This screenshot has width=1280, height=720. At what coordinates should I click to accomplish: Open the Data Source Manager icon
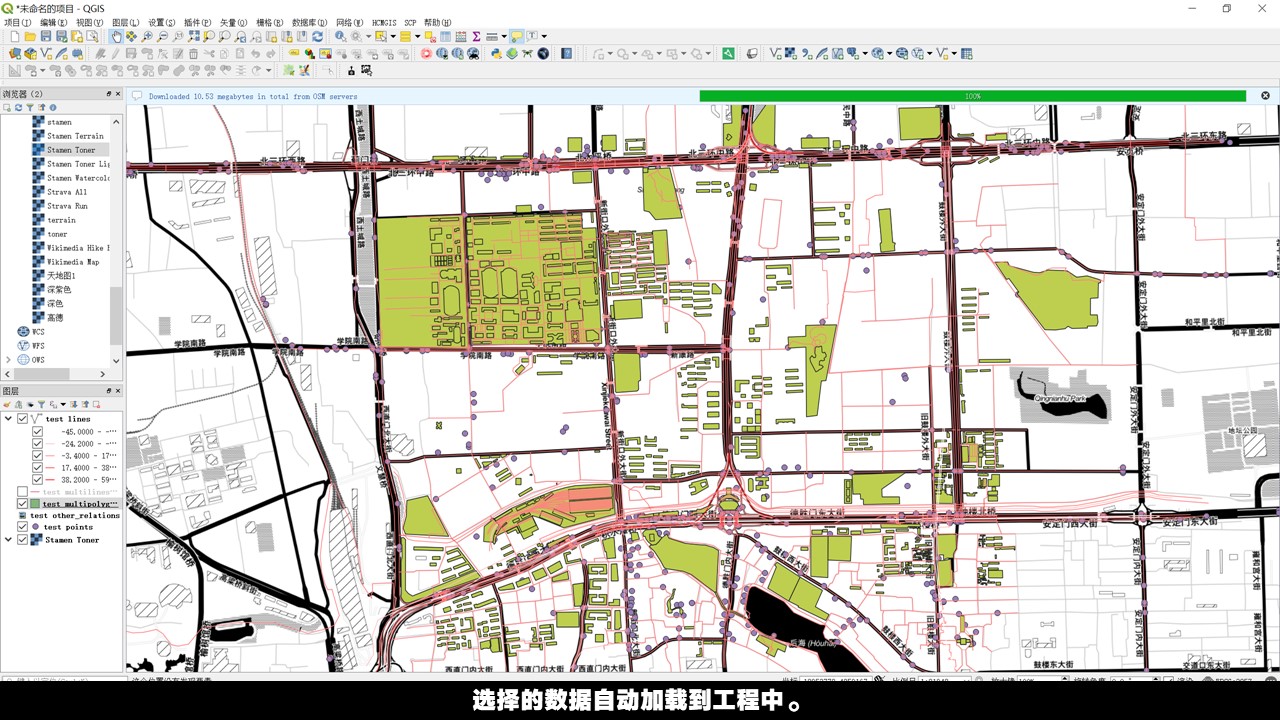(14, 53)
